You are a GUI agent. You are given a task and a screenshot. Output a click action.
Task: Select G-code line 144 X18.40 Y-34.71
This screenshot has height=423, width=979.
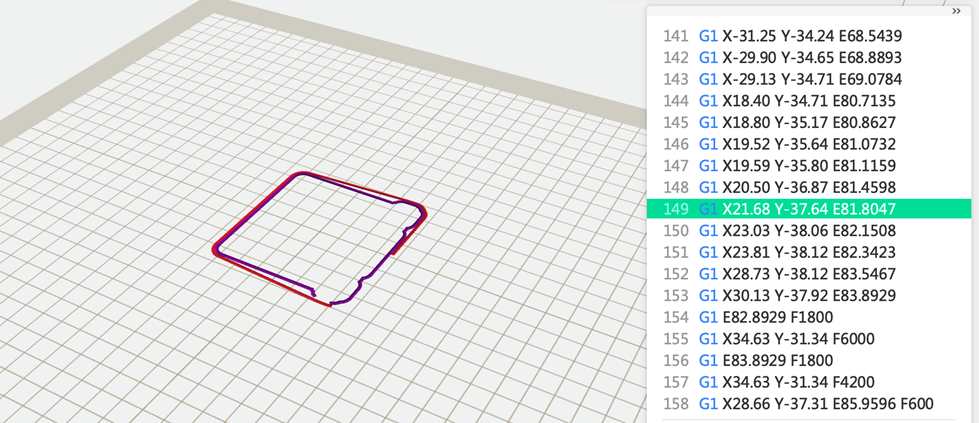coord(809,101)
